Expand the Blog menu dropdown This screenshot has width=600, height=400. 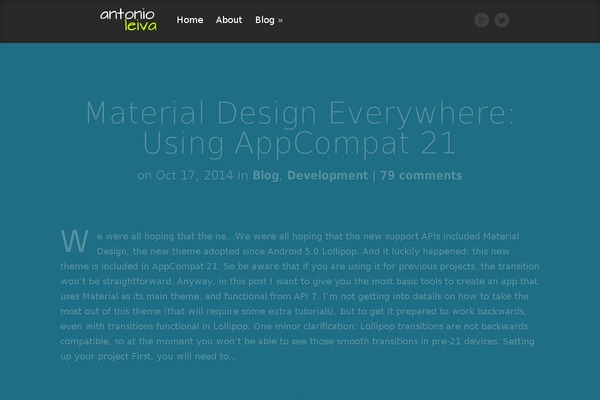[269, 20]
